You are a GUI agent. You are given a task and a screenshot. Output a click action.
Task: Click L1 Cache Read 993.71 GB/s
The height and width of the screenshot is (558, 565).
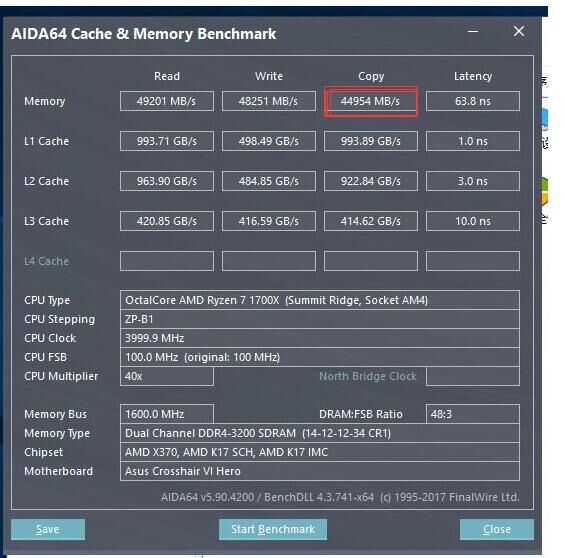point(167,141)
